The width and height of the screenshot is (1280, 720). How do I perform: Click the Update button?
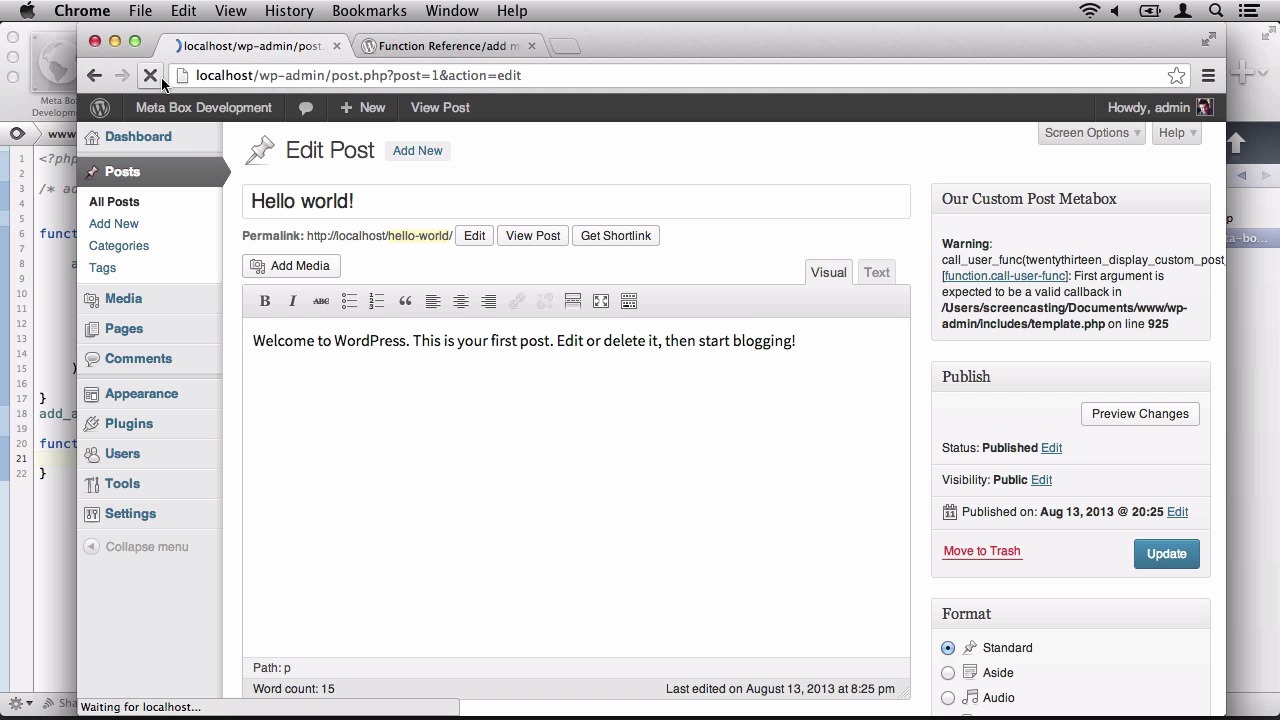pos(1166,554)
